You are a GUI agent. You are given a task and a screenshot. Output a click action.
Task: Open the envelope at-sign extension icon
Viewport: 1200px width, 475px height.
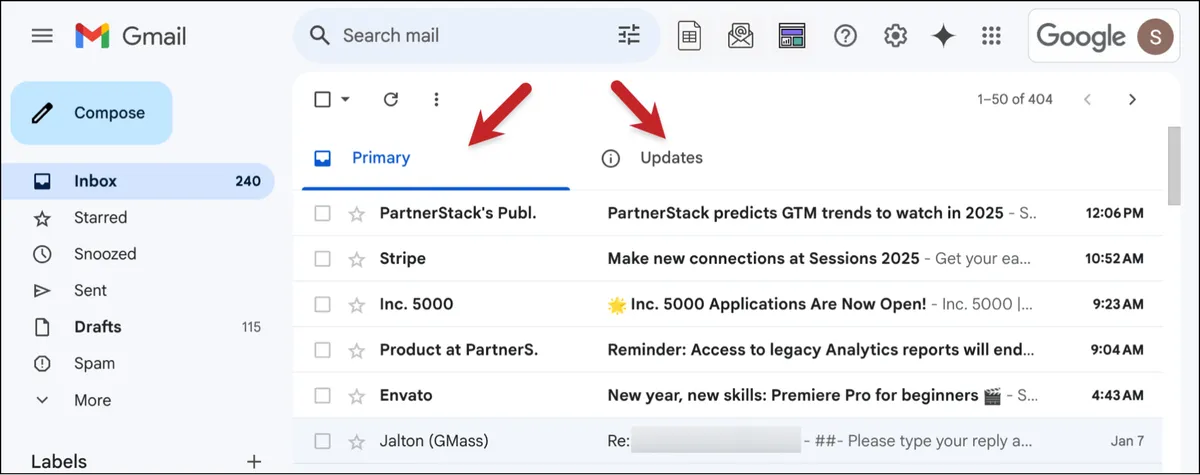[x=741, y=36]
